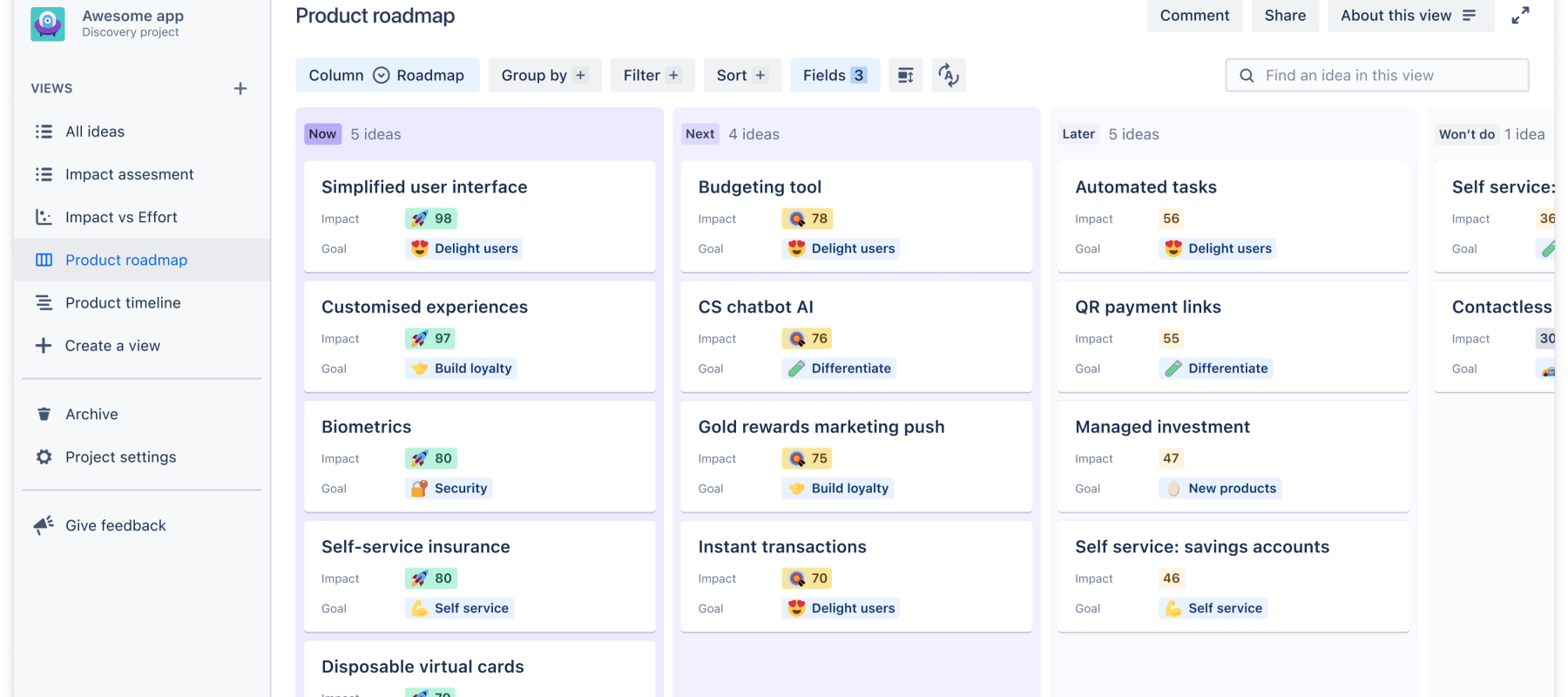Click the autosave sync icon in toolbar
The width and height of the screenshot is (1568, 697).
949,76
